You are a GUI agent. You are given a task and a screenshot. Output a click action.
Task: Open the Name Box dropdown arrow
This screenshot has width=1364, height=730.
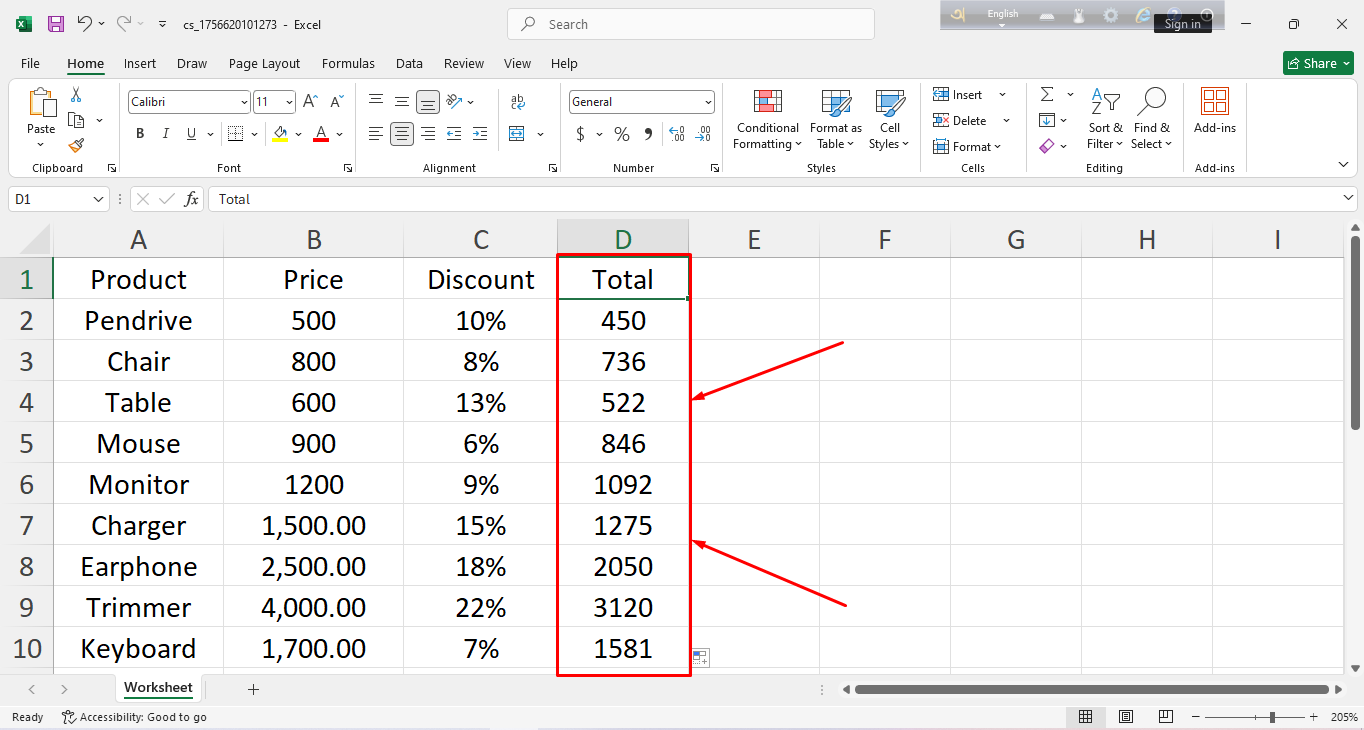98,199
